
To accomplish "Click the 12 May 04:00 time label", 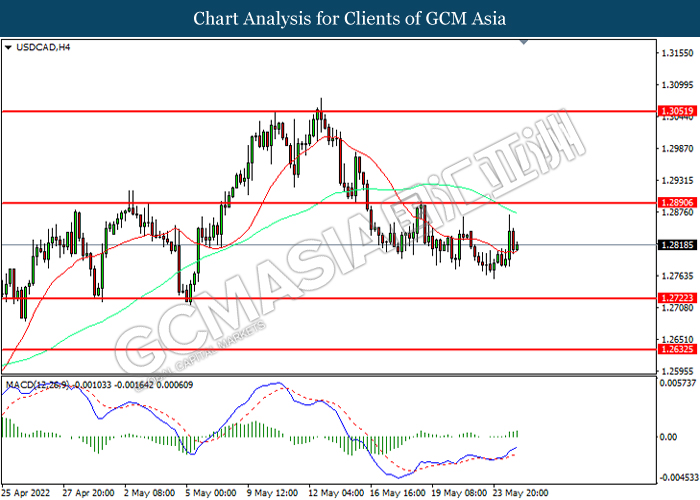I will [x=336, y=493].
